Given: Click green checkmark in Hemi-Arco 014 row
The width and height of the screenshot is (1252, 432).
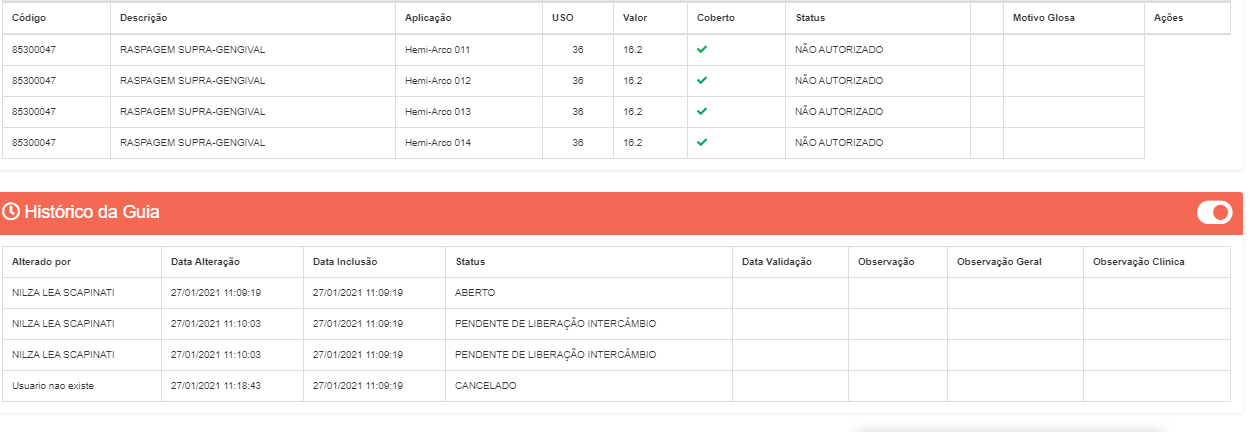Looking at the screenshot, I should coord(702,142).
